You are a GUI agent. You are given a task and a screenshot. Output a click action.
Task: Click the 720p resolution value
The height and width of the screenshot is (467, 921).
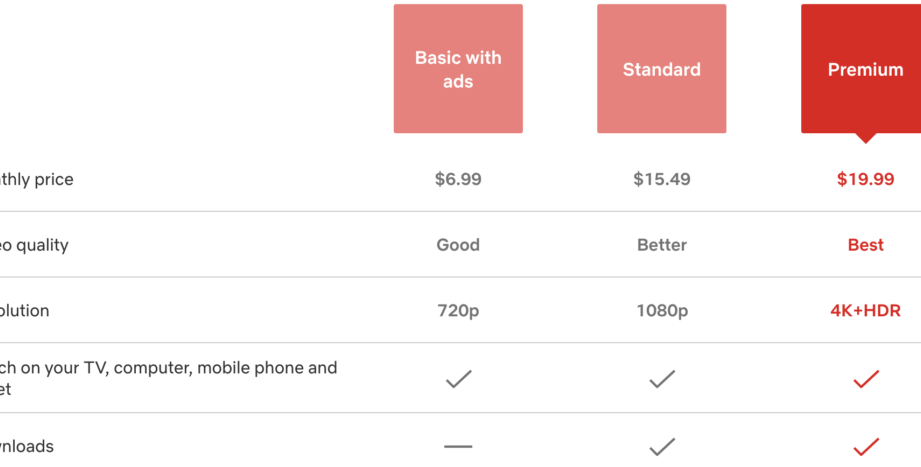coord(458,311)
